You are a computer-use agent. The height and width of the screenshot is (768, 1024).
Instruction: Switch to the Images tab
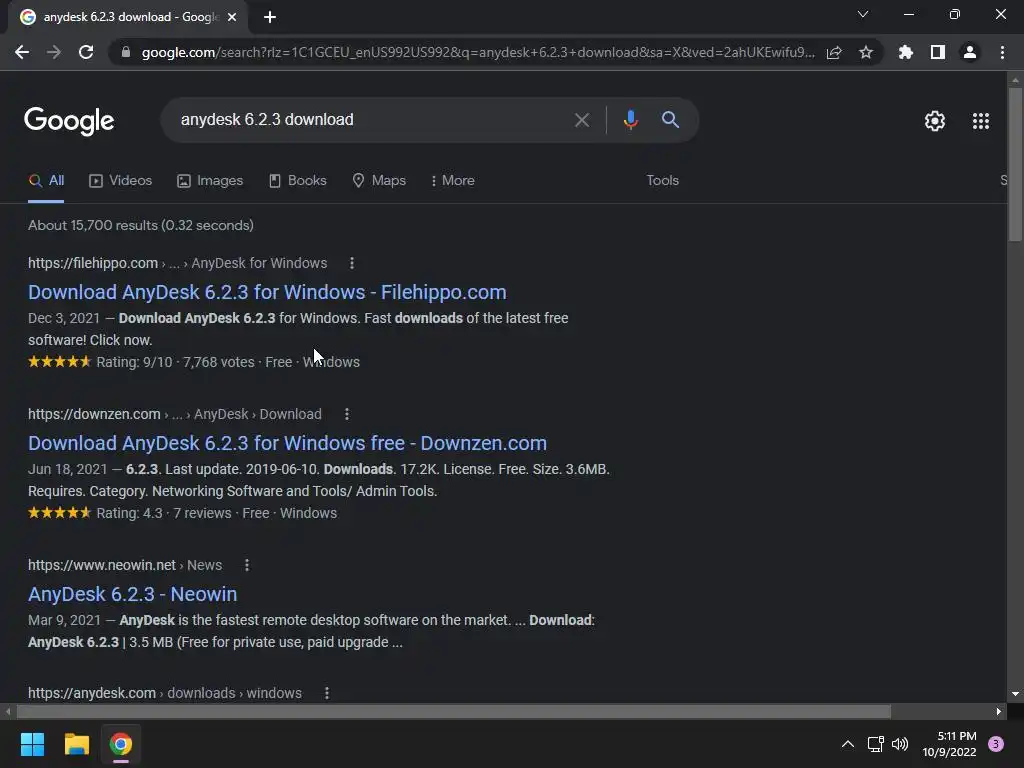210,181
